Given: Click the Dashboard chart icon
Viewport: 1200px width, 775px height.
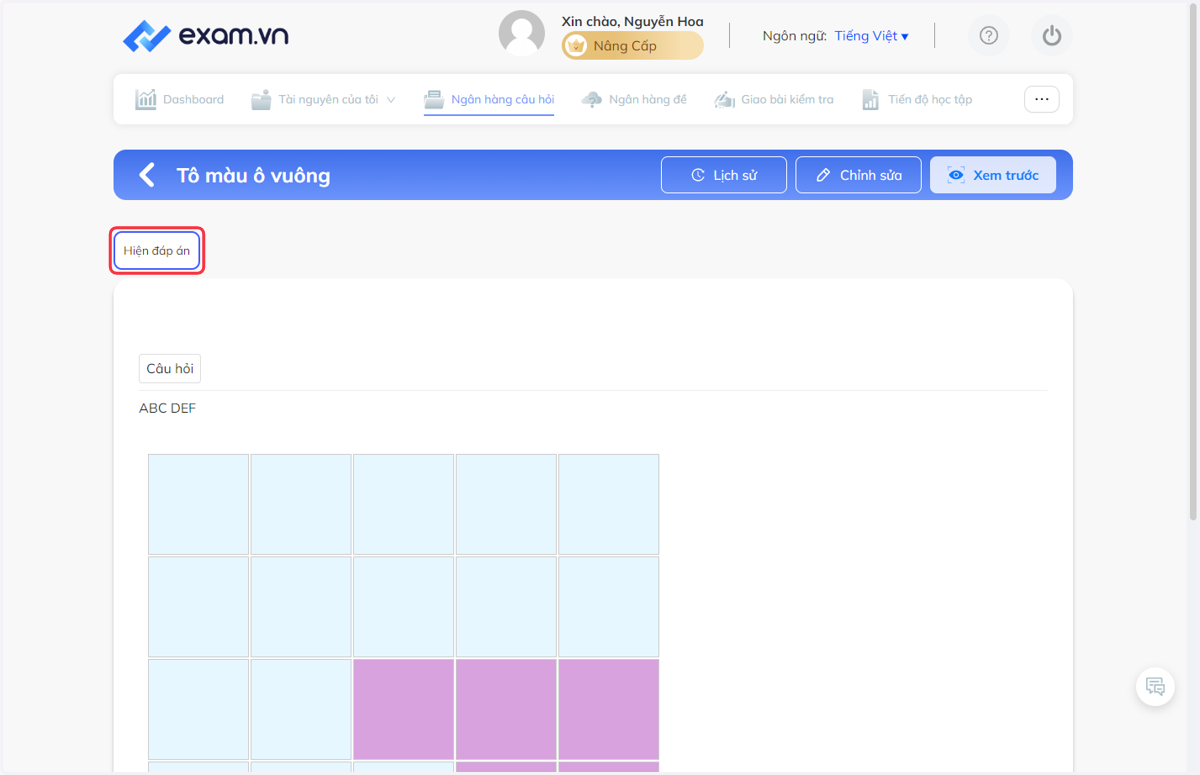Looking at the screenshot, I should 146,99.
